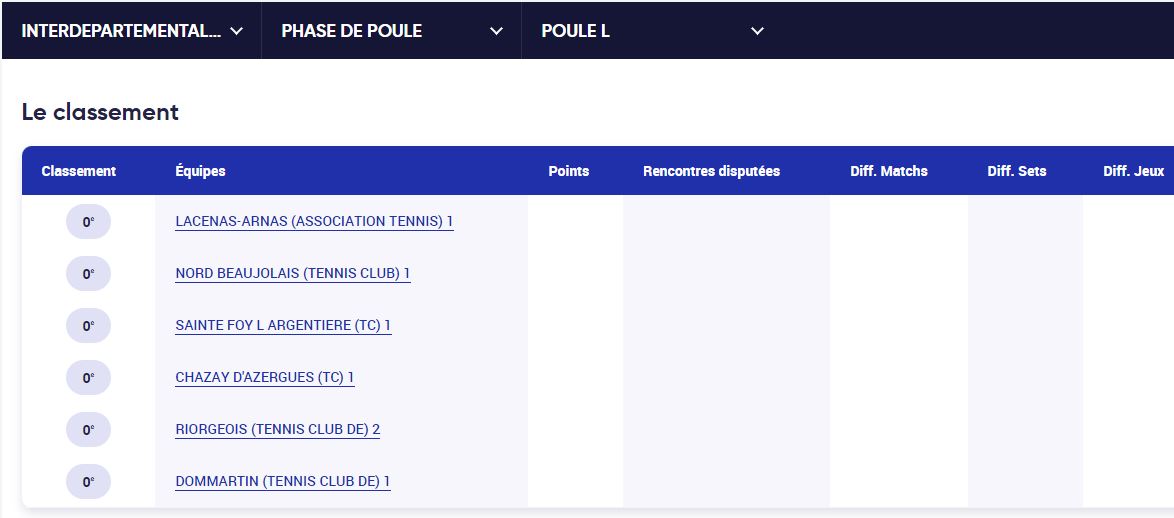Open the INTERDEPARTEMENTAL competition dropdown

pyautogui.click(x=132, y=31)
